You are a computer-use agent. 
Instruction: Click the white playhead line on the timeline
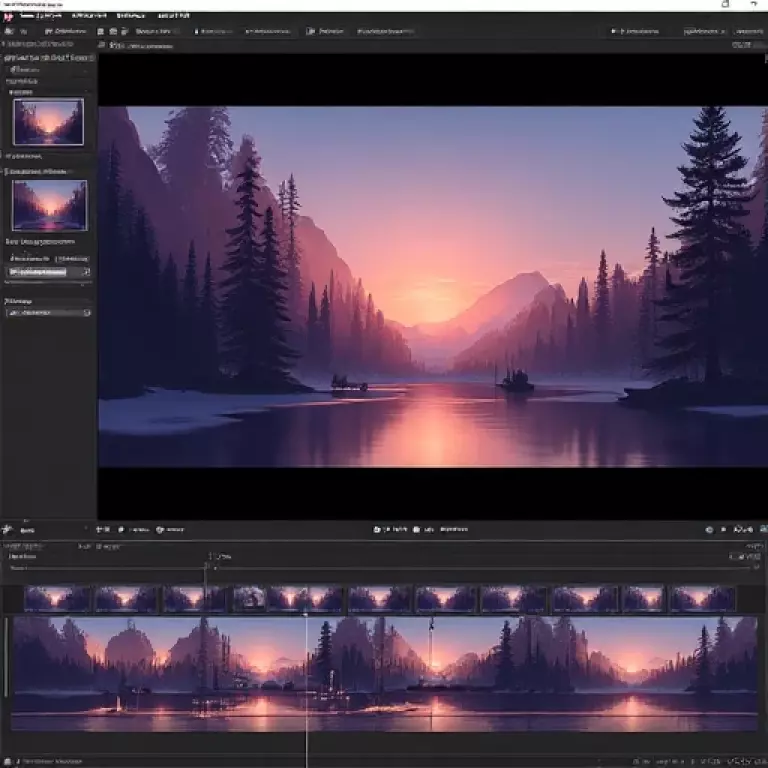click(x=306, y=660)
